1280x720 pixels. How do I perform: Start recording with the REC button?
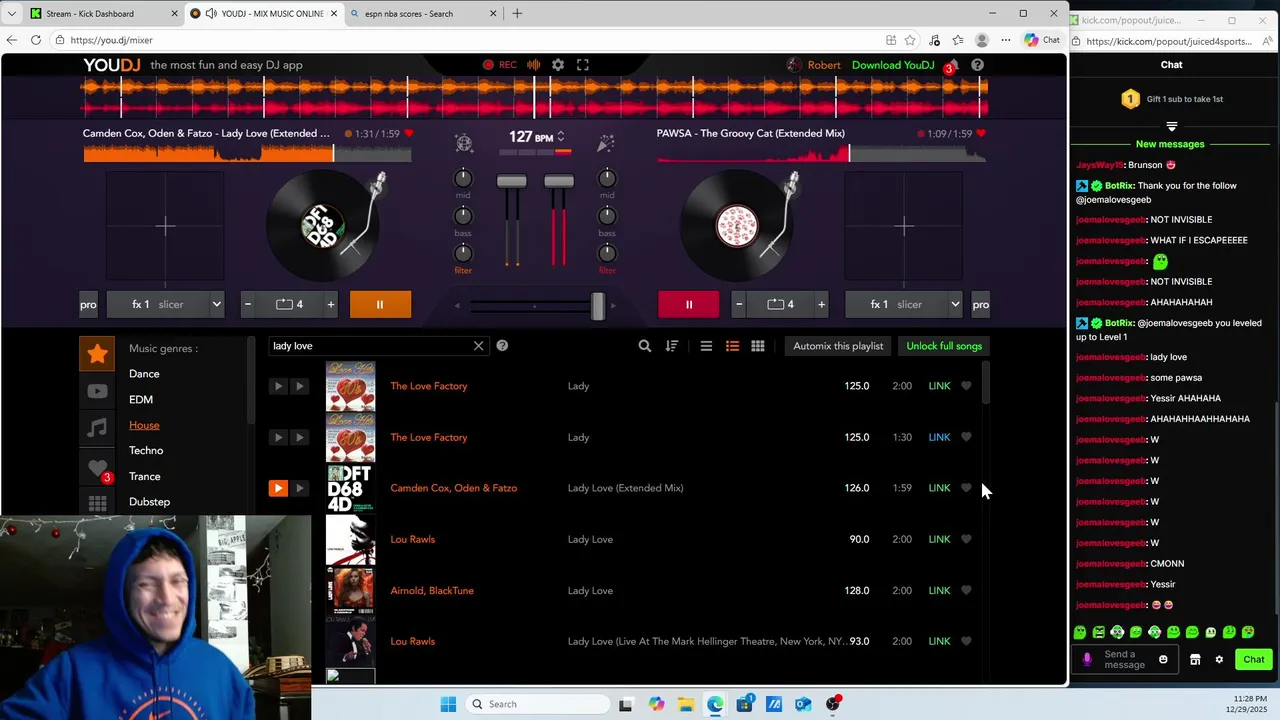tap(499, 65)
